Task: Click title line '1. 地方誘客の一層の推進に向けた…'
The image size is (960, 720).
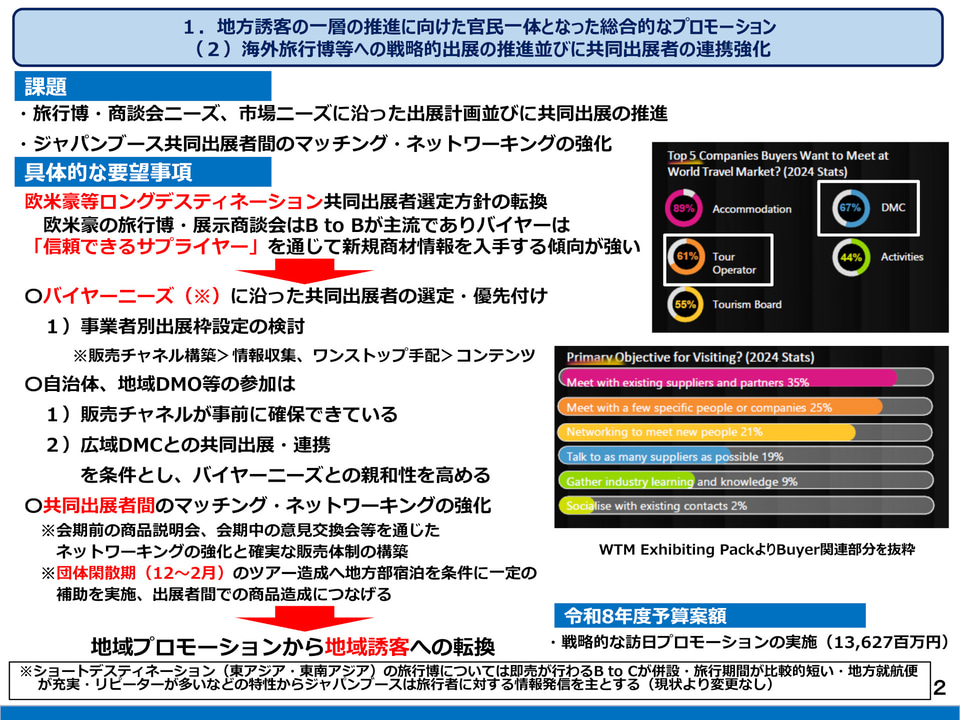Action: coord(479,26)
